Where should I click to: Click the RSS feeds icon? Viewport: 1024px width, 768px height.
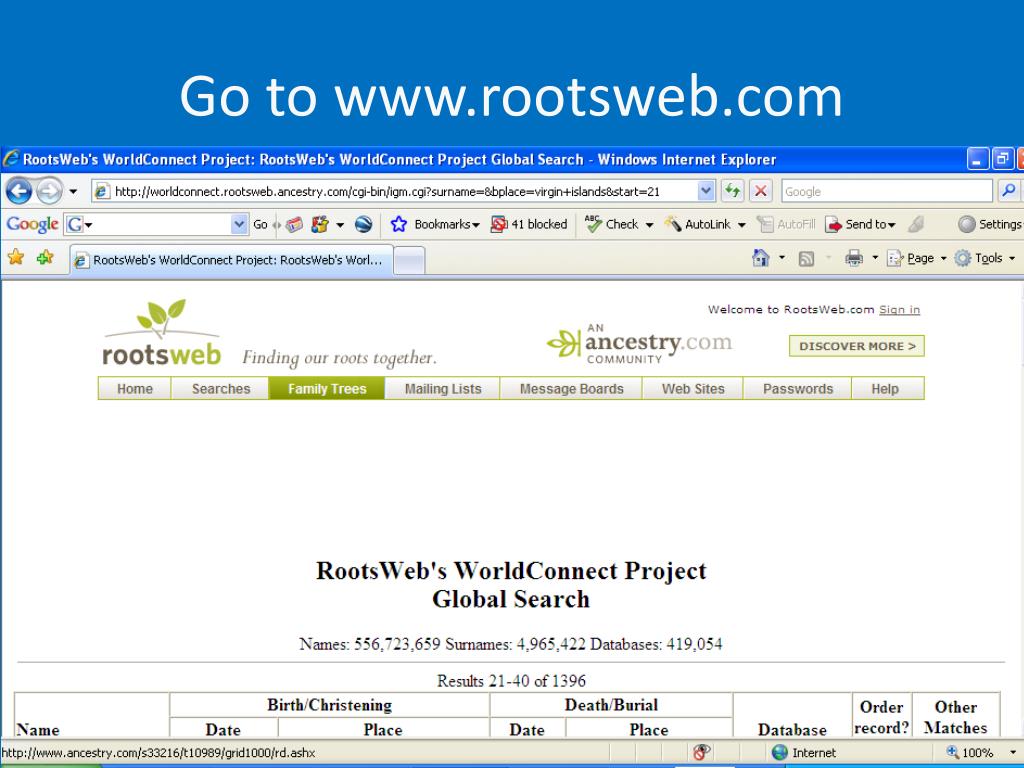pyautogui.click(x=807, y=259)
